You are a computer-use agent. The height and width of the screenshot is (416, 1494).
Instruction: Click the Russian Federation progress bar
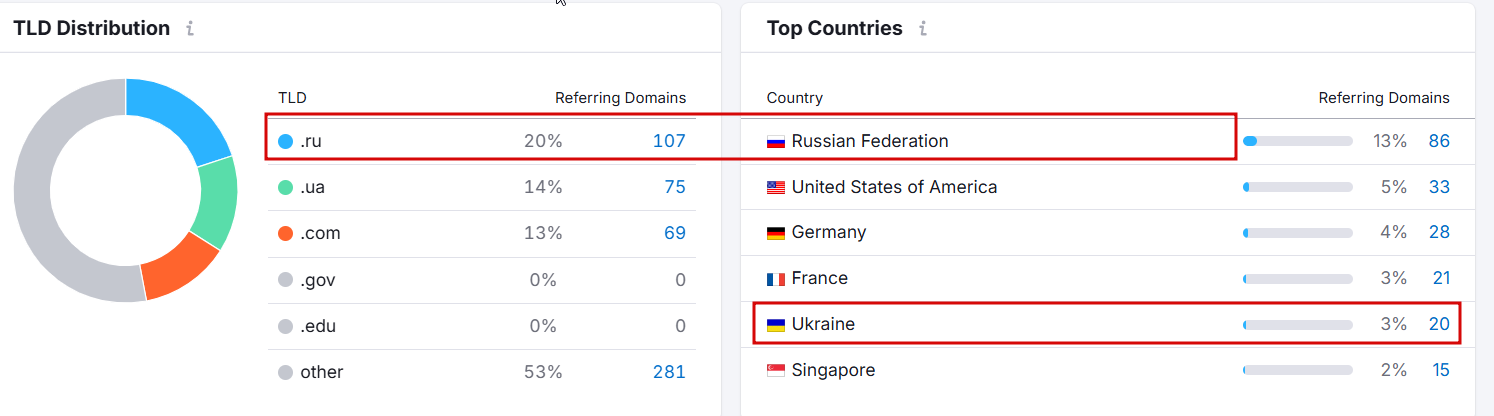pos(1297,141)
